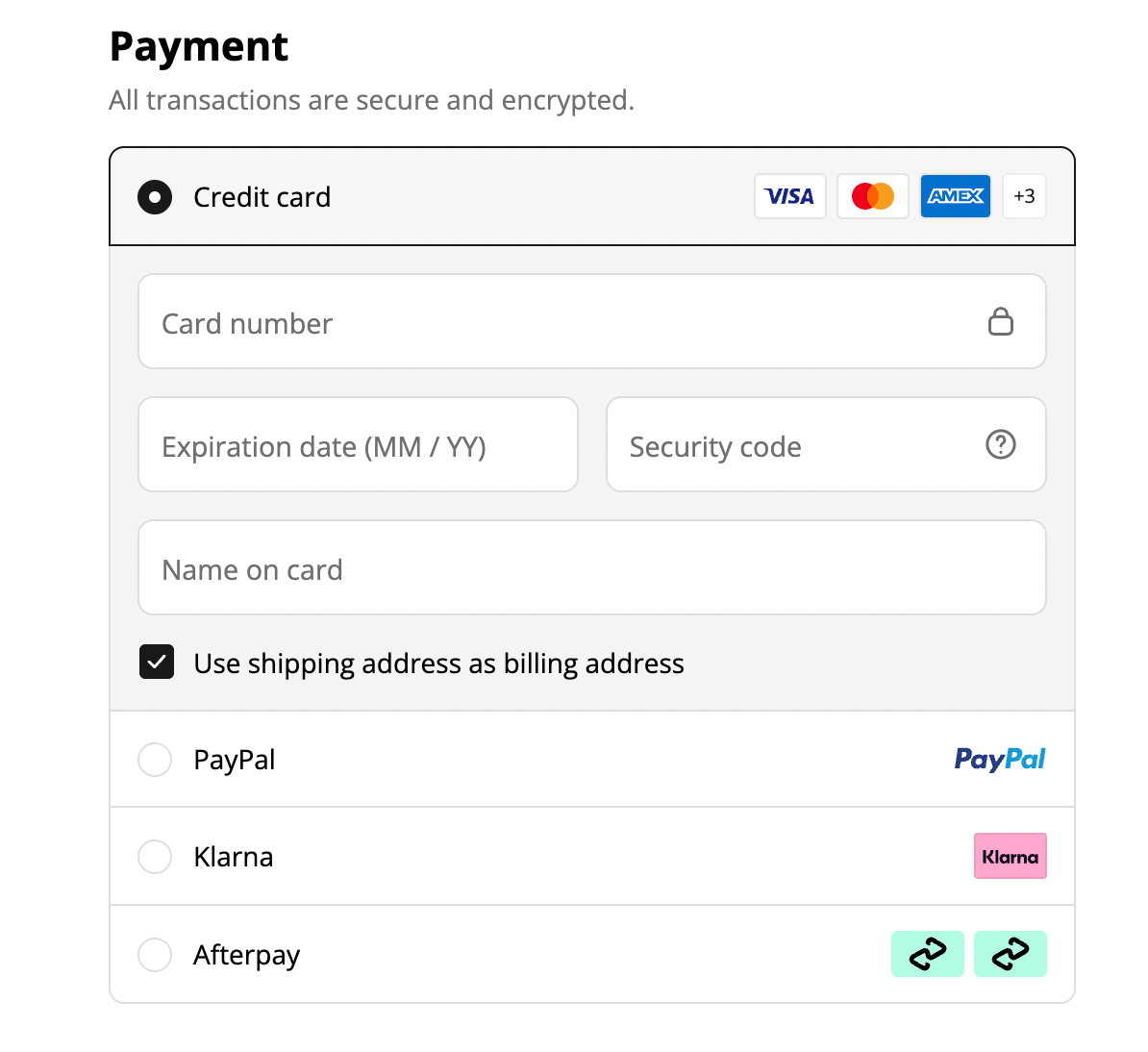Open the security code help icon
The width and height of the screenshot is (1148, 1052).
coord(1001,444)
